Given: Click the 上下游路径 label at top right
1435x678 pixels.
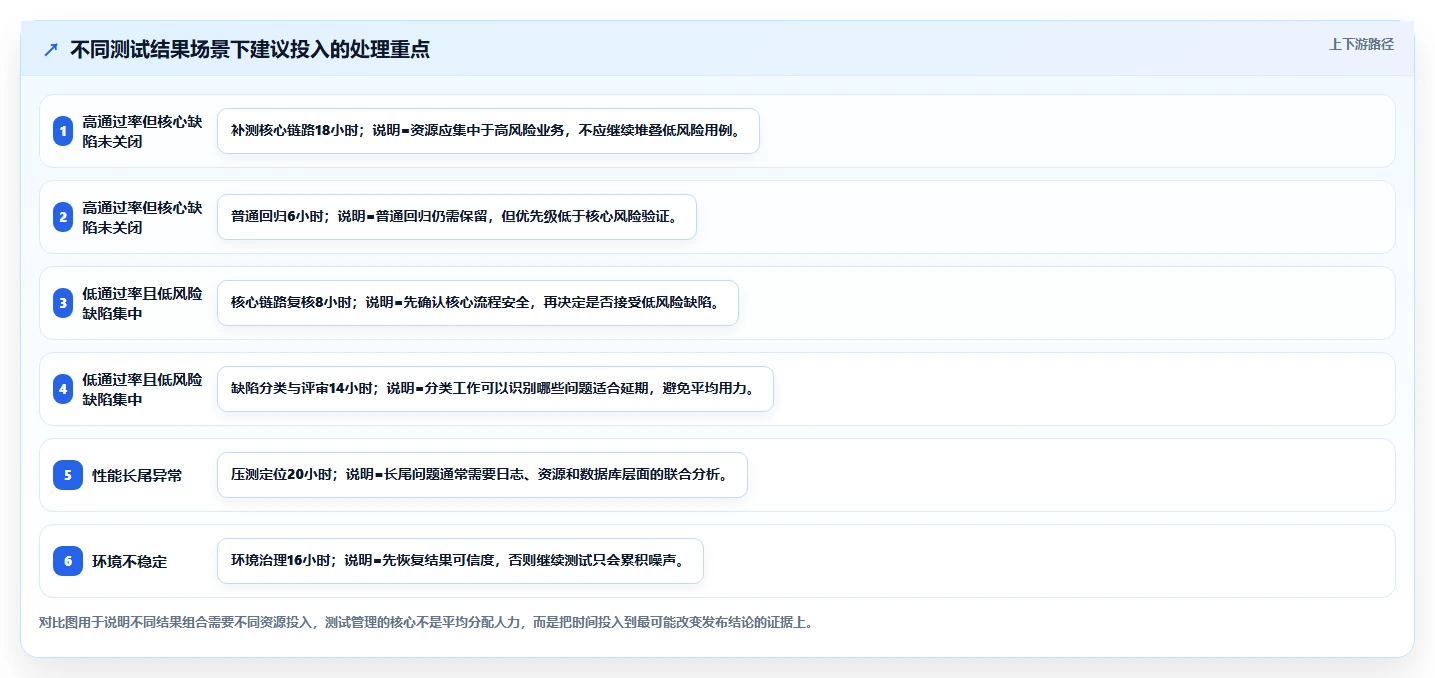Looking at the screenshot, I should tap(1361, 44).
